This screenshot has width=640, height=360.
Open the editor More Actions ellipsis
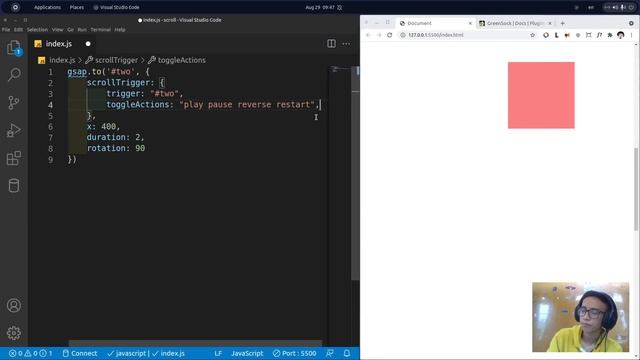(346, 44)
